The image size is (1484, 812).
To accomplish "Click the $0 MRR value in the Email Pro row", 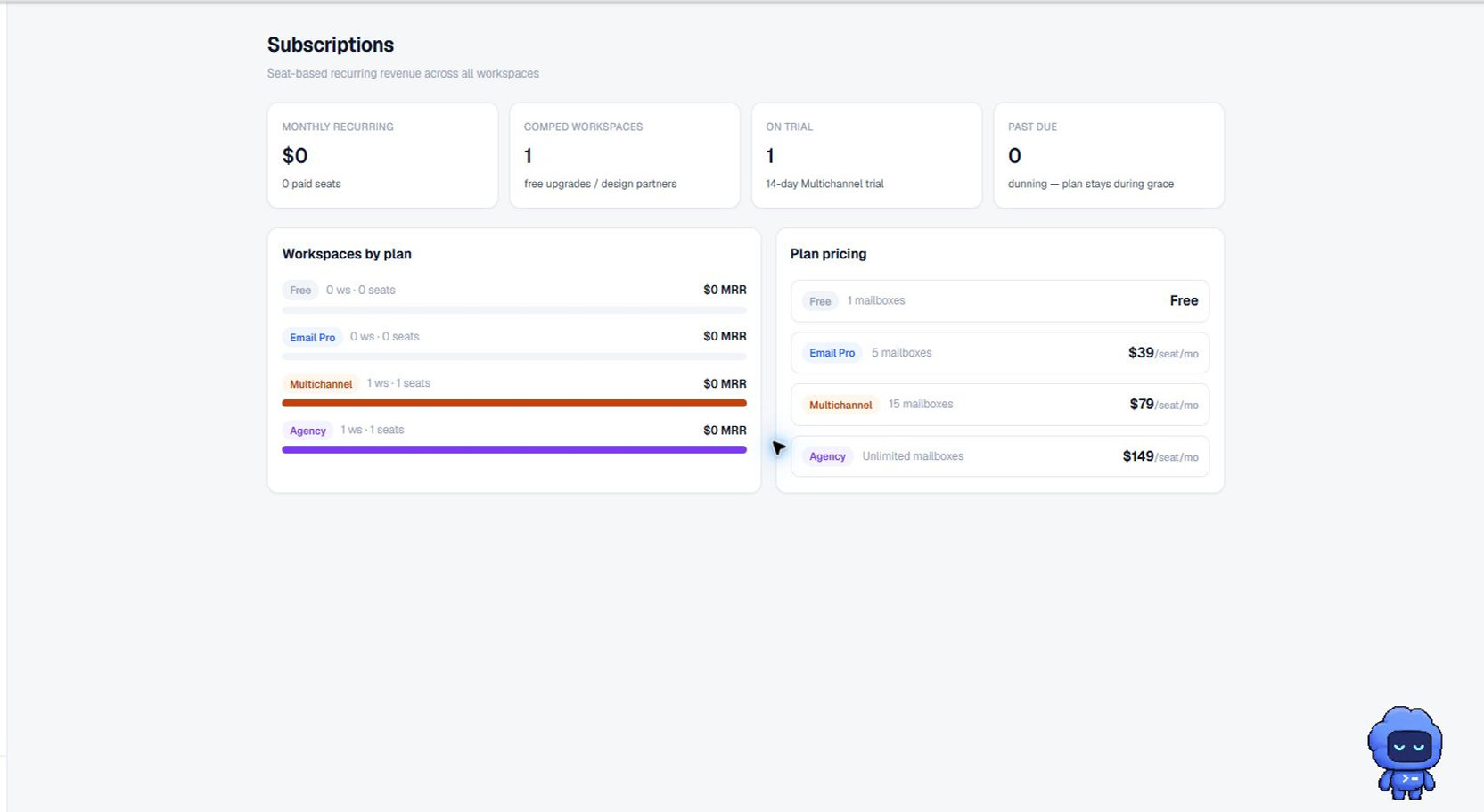I will click(725, 337).
